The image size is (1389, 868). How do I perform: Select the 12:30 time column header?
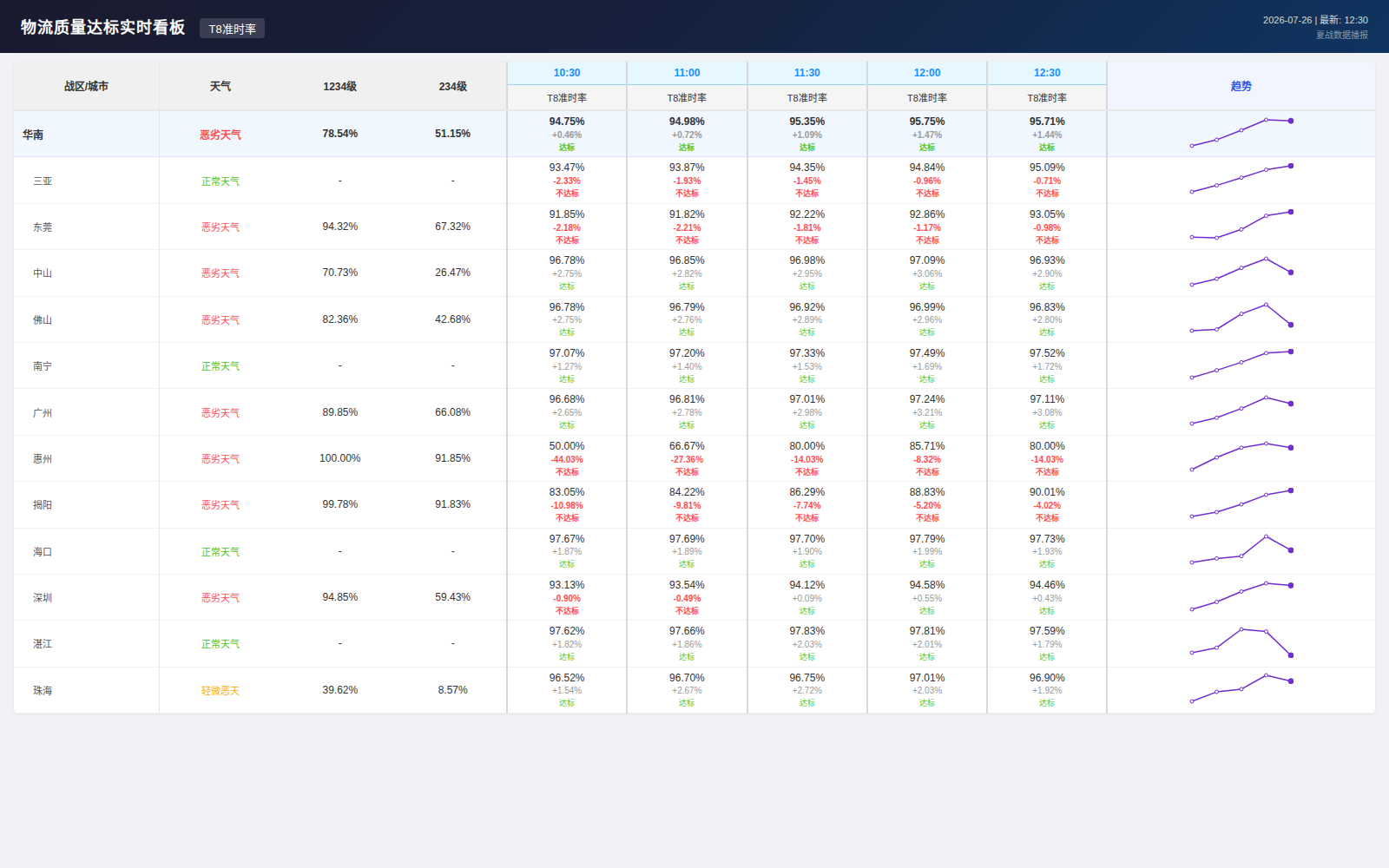click(1047, 73)
